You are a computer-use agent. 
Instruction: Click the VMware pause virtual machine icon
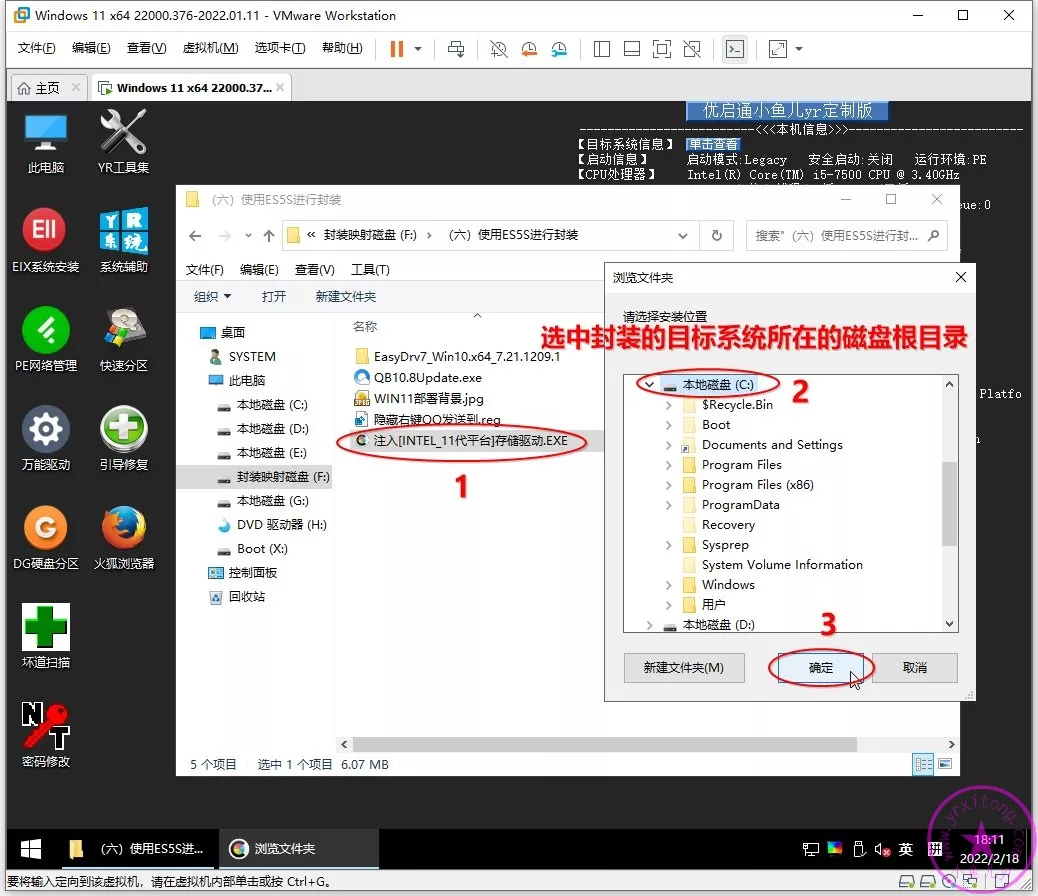click(397, 48)
